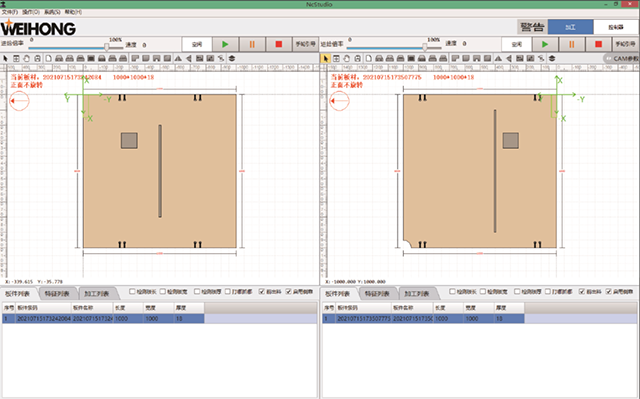The height and width of the screenshot is (399, 640).
Task: Switch to second tab in left list panel
Action: click(57, 293)
